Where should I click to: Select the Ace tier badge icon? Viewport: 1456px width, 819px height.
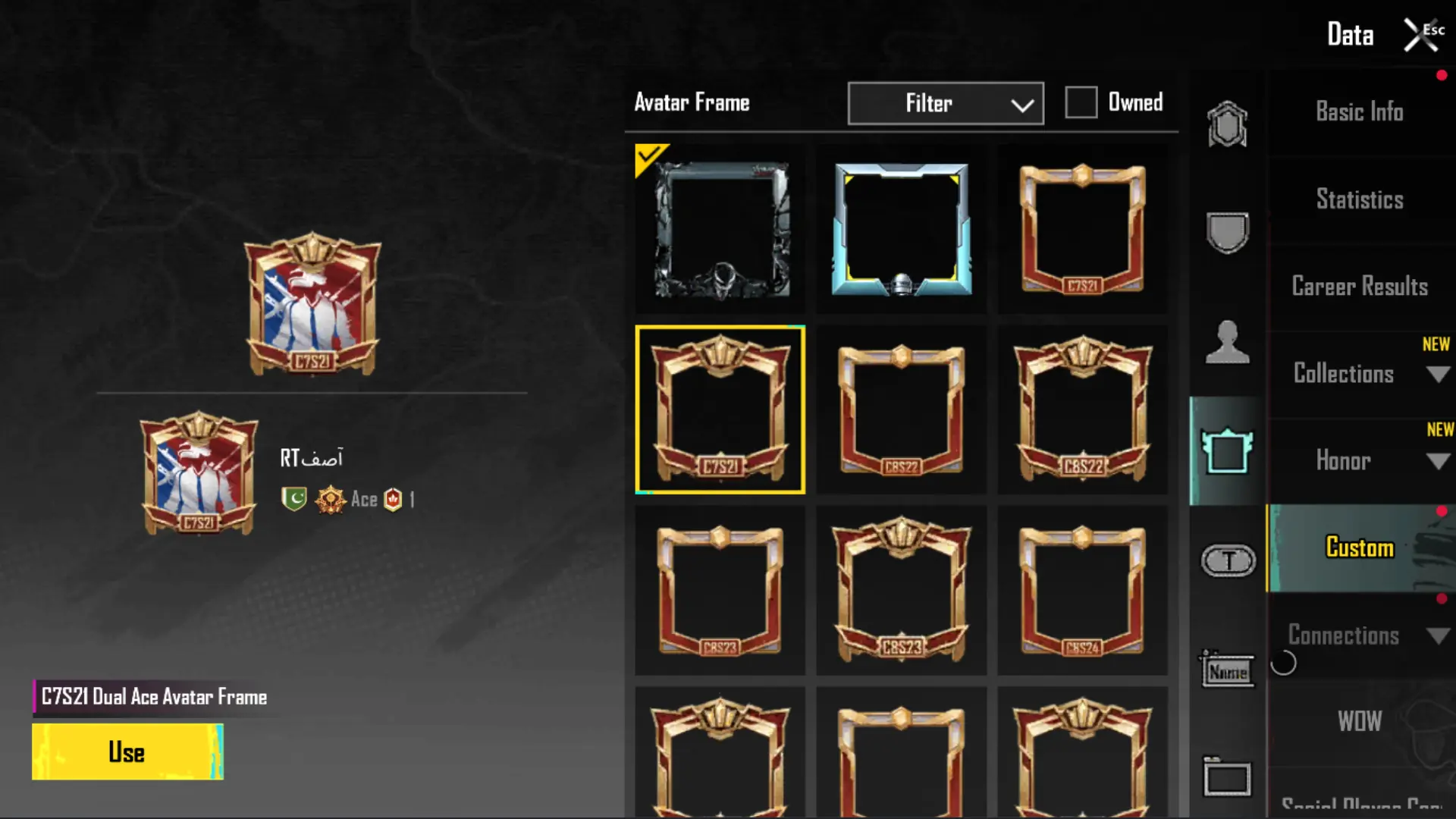pyautogui.click(x=331, y=500)
